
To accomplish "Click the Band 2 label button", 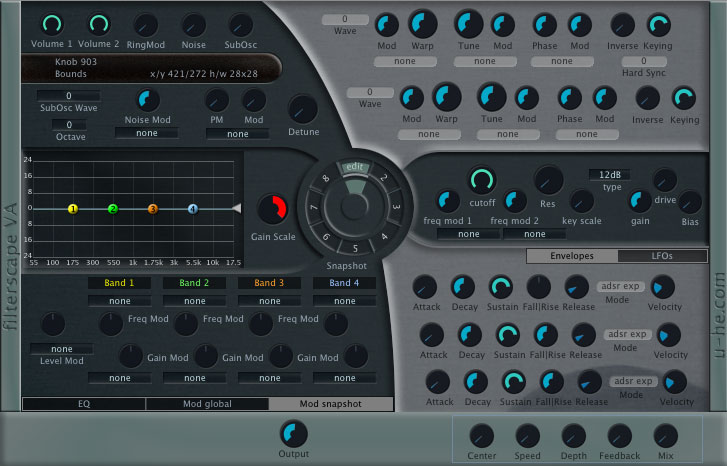I will pyautogui.click(x=194, y=283).
